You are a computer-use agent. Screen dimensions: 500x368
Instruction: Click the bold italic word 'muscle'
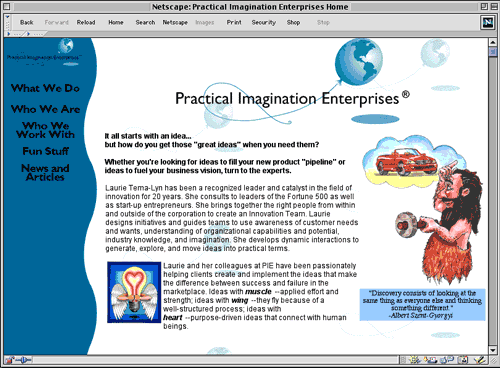pos(258,292)
